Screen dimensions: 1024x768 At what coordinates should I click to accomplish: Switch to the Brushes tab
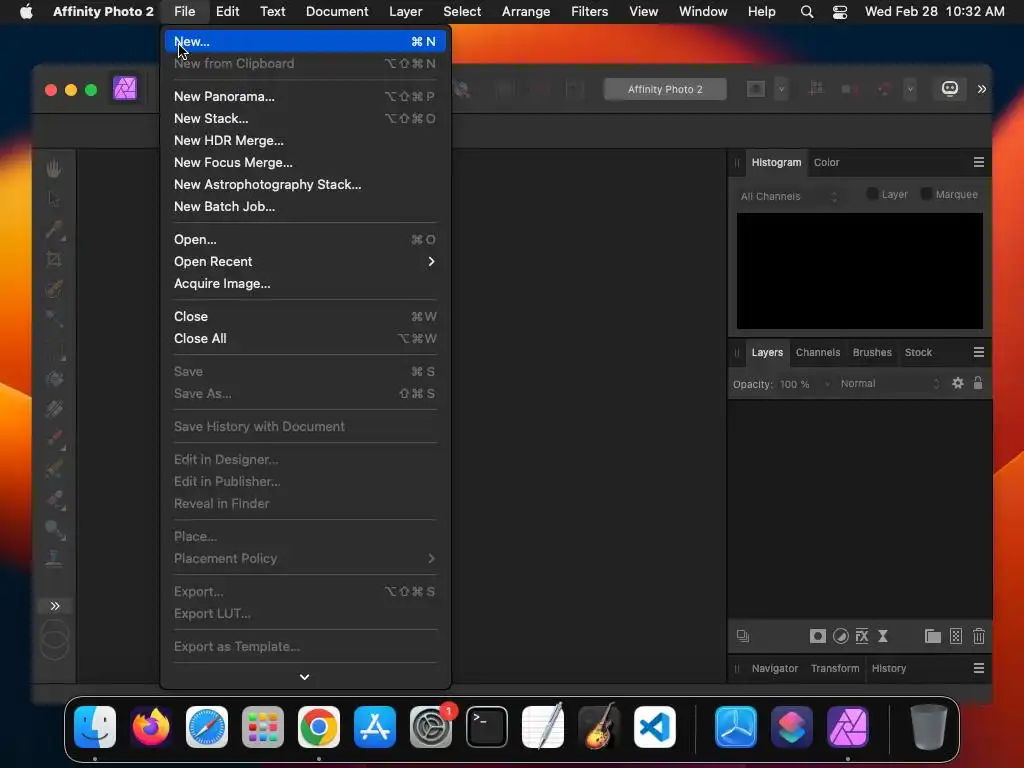point(872,352)
